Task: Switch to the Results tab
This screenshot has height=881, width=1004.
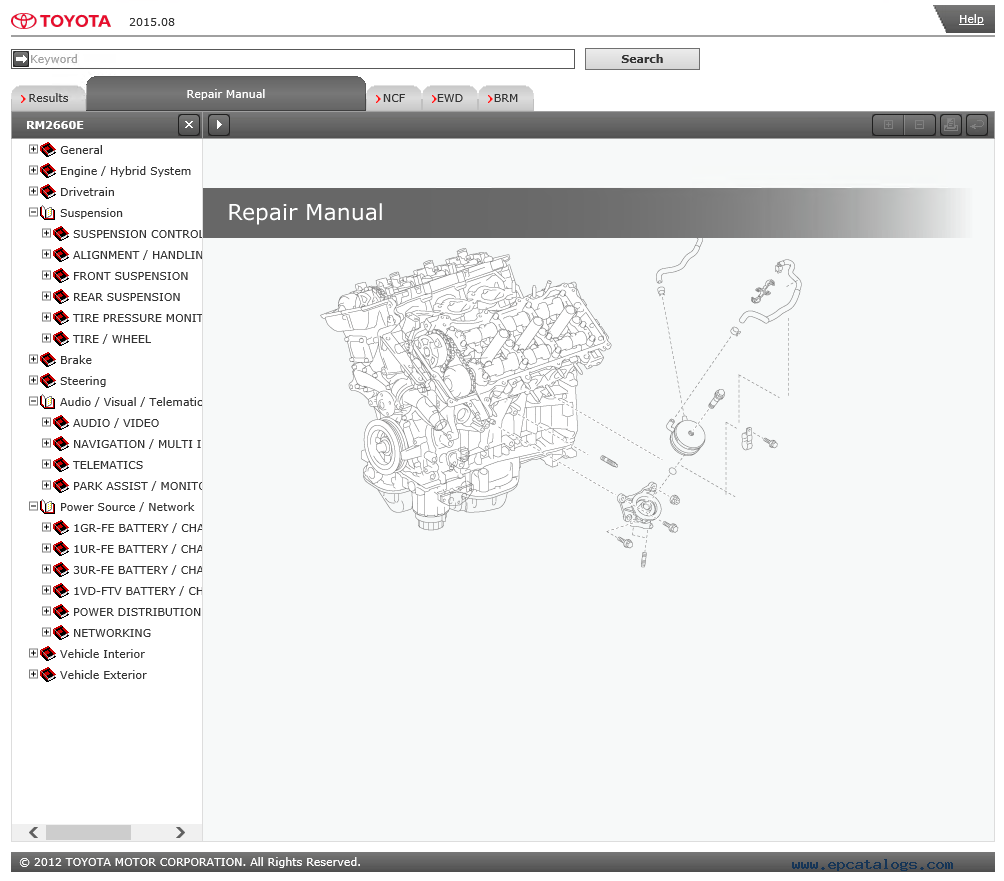Action: (x=48, y=98)
